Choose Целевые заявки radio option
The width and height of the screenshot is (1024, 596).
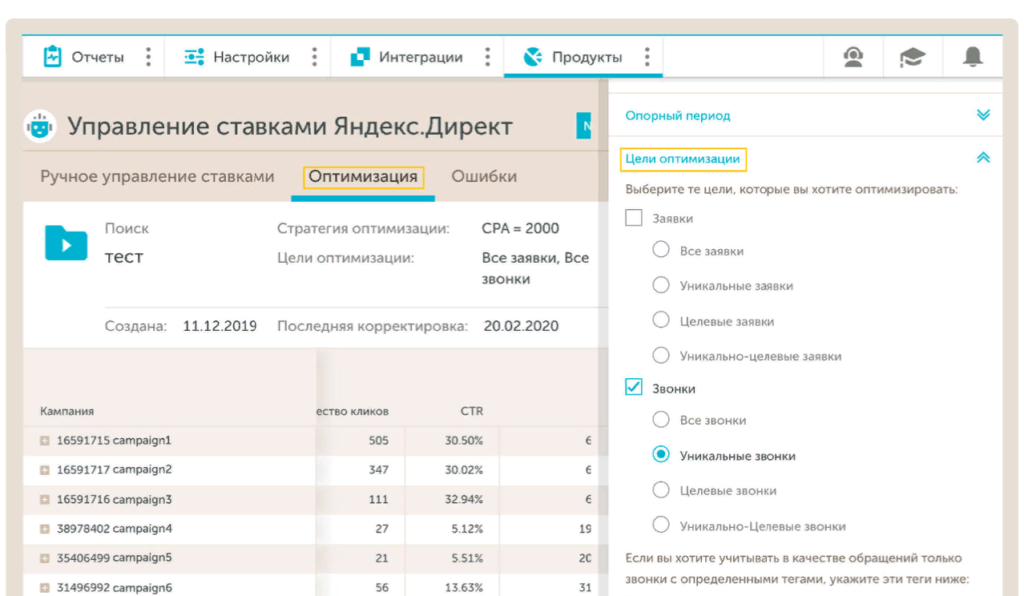pyautogui.click(x=660, y=320)
